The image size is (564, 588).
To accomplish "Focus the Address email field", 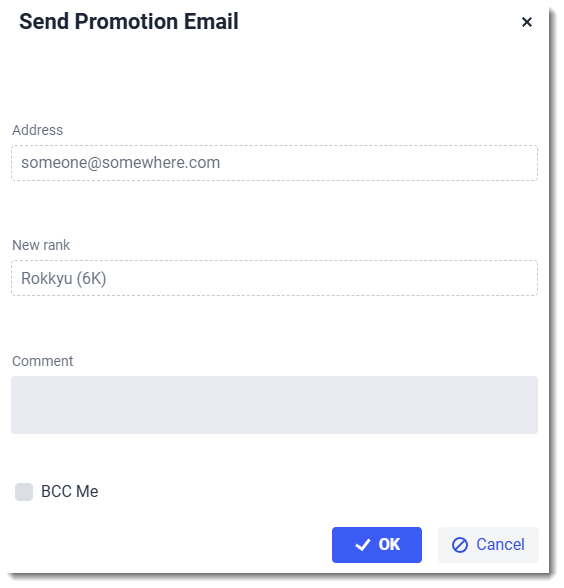I will click(x=274, y=163).
